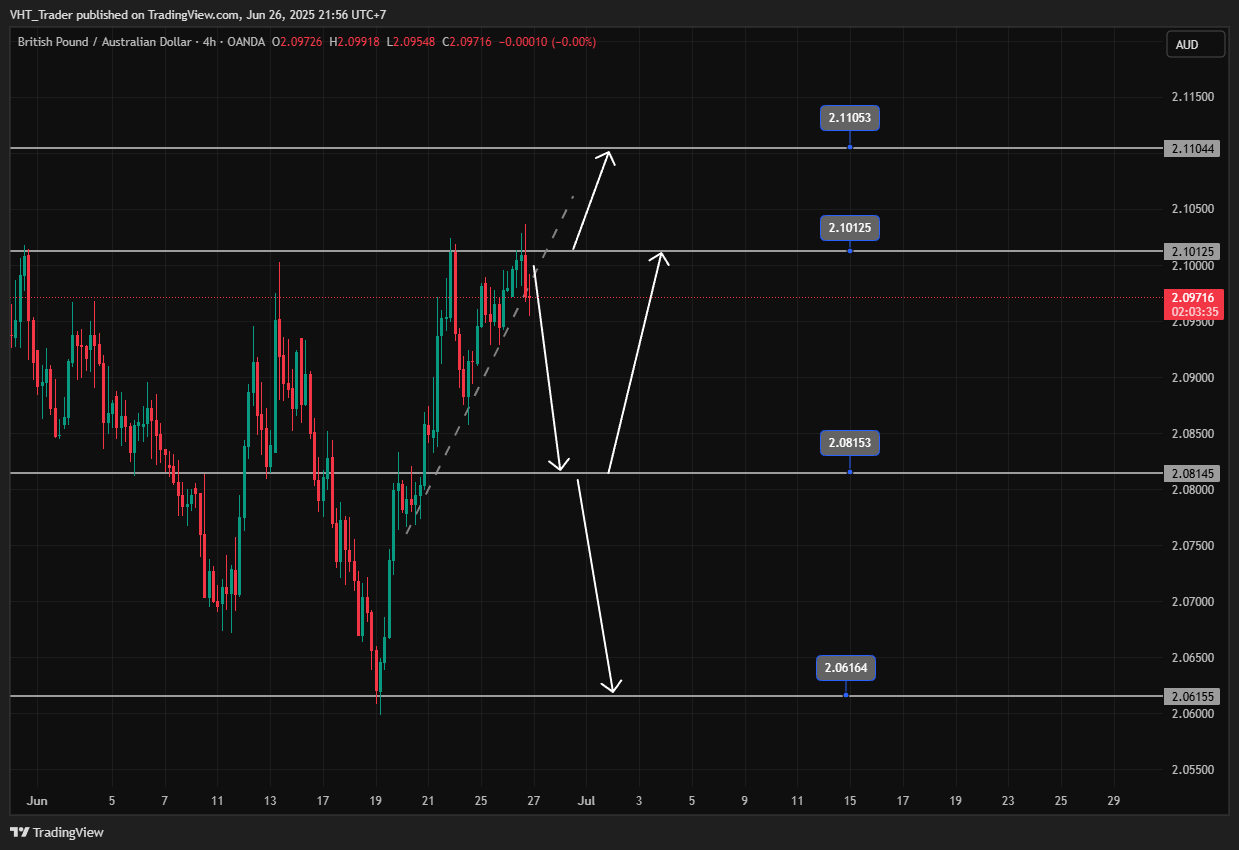Image resolution: width=1239 pixels, height=850 pixels.
Task: Click the 2.08153 price label box
Action: tap(849, 442)
